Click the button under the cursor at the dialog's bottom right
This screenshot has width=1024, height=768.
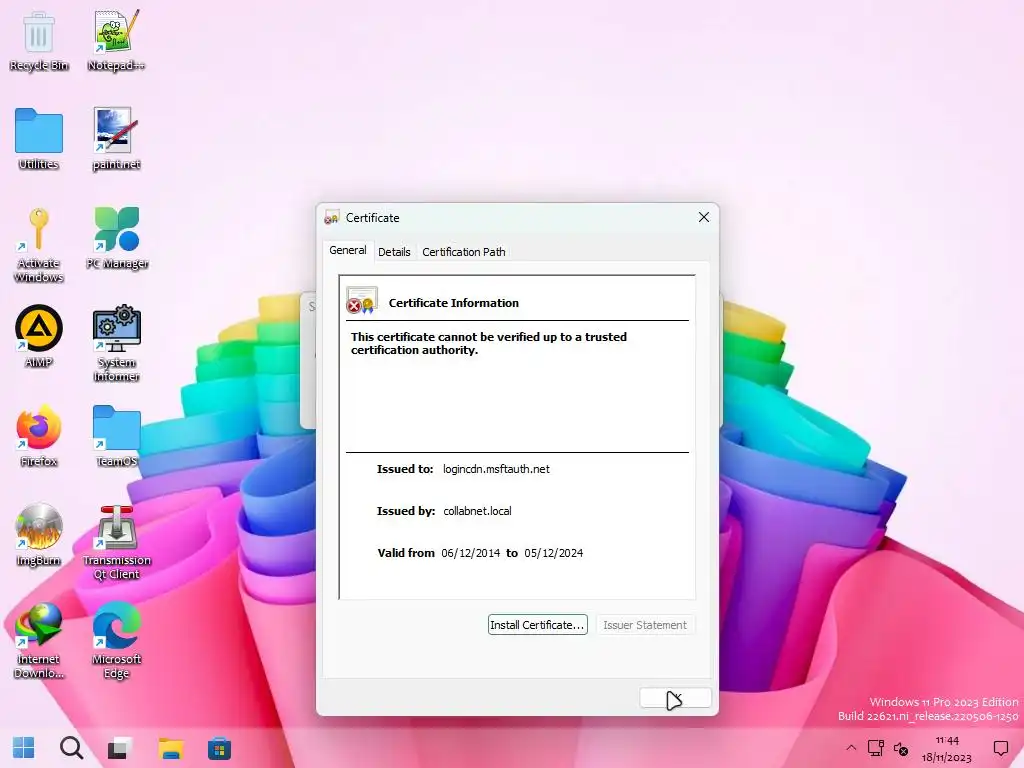click(675, 697)
